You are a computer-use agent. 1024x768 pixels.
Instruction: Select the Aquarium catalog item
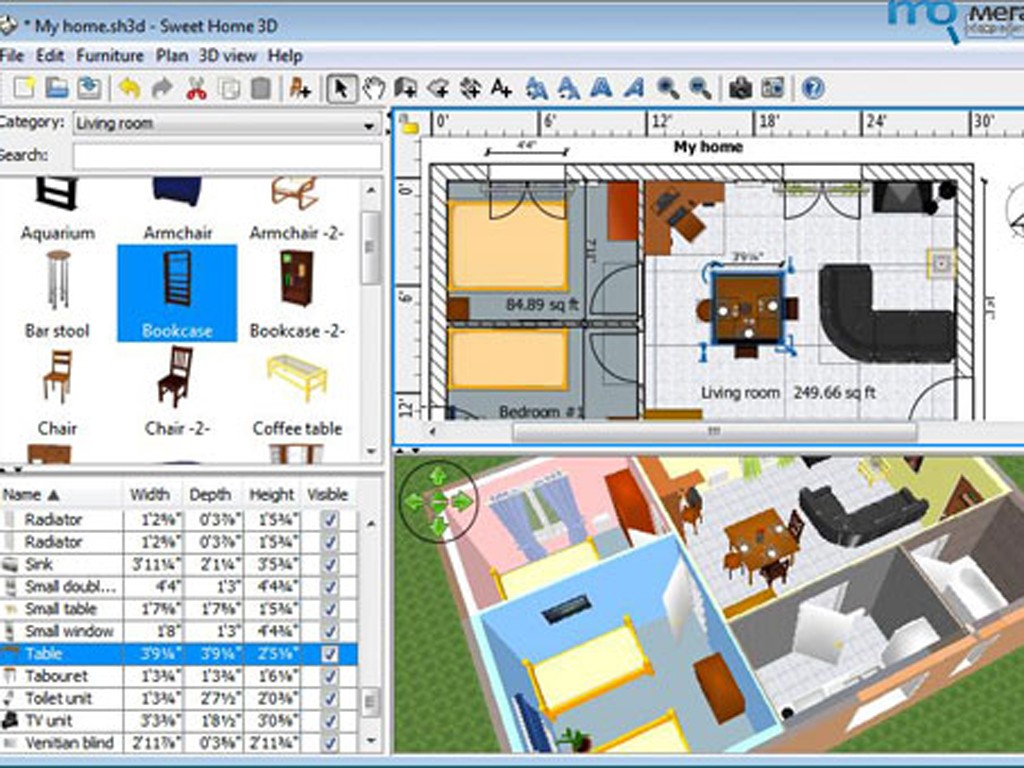[57, 210]
